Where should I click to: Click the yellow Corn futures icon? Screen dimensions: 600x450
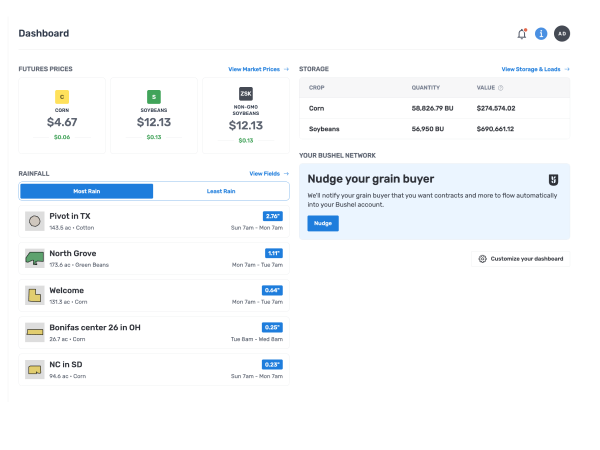62,97
